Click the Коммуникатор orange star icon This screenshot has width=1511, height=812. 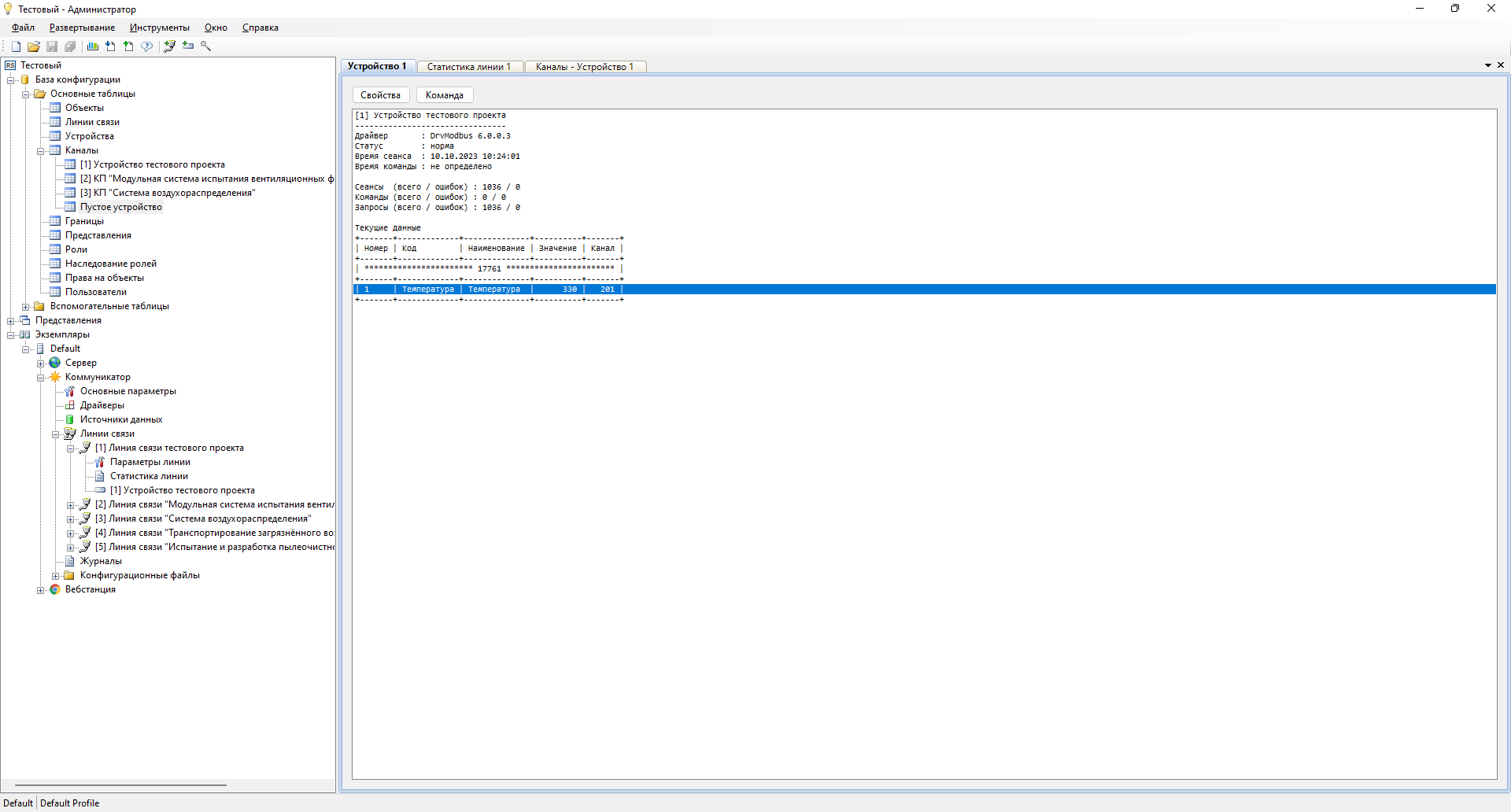pos(55,377)
